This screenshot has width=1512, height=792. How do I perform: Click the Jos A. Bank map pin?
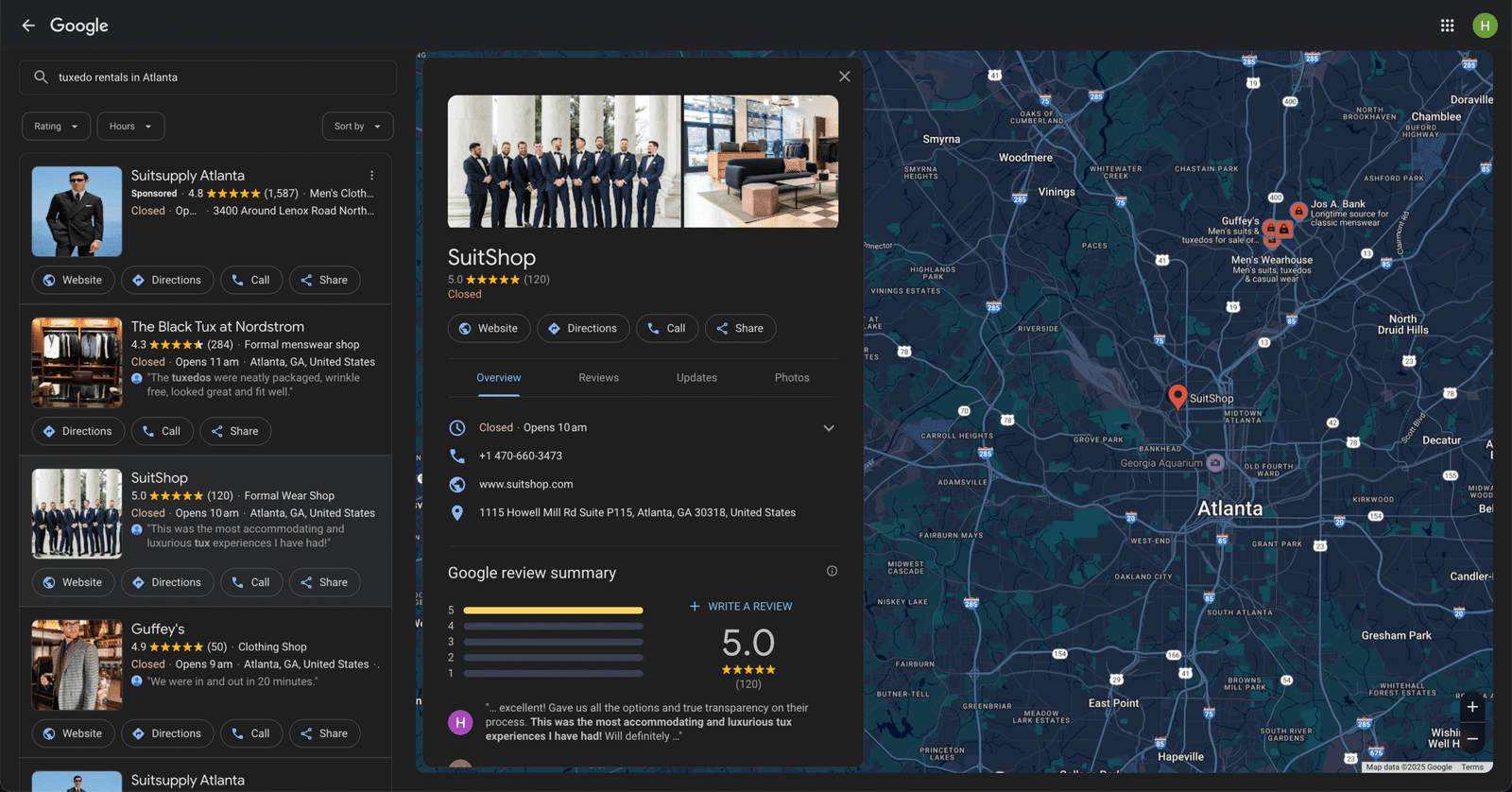tap(1299, 211)
